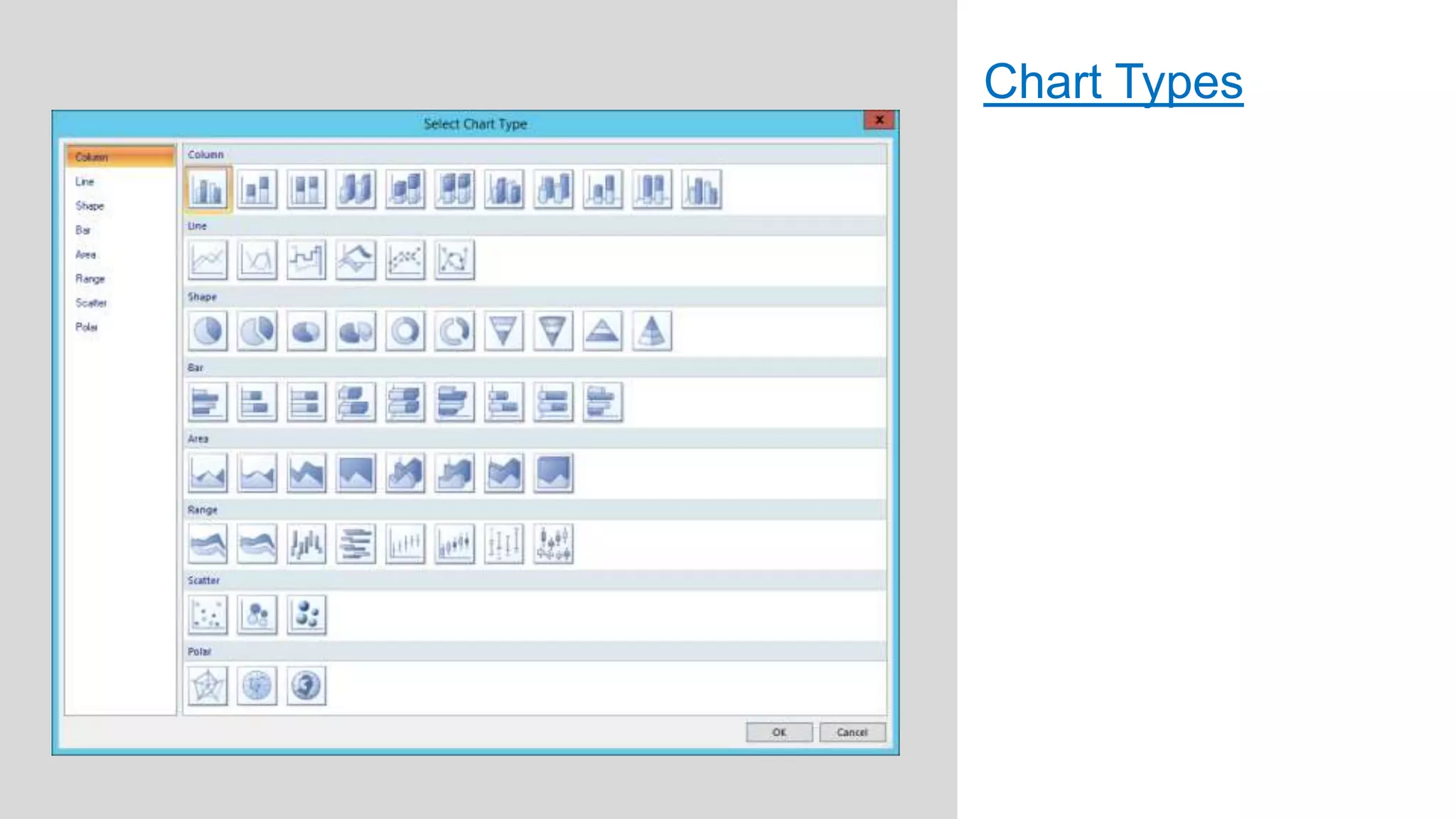Viewport: 1456px width, 819px height.
Task: Select the Range chart icon
Action: coord(208,544)
